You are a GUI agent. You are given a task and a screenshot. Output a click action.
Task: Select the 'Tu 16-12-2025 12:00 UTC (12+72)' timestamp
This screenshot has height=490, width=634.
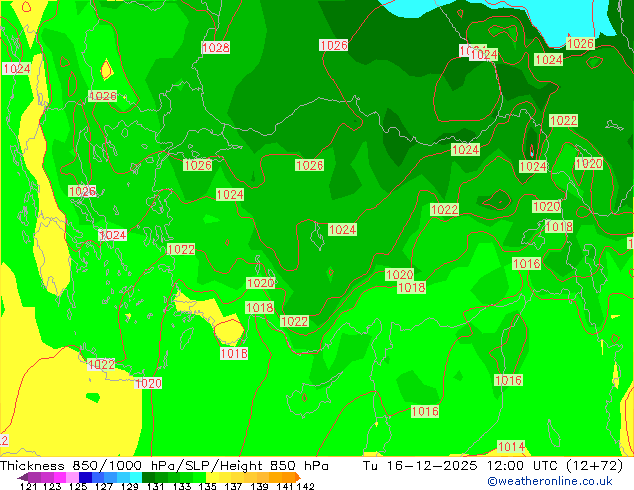pos(493,466)
